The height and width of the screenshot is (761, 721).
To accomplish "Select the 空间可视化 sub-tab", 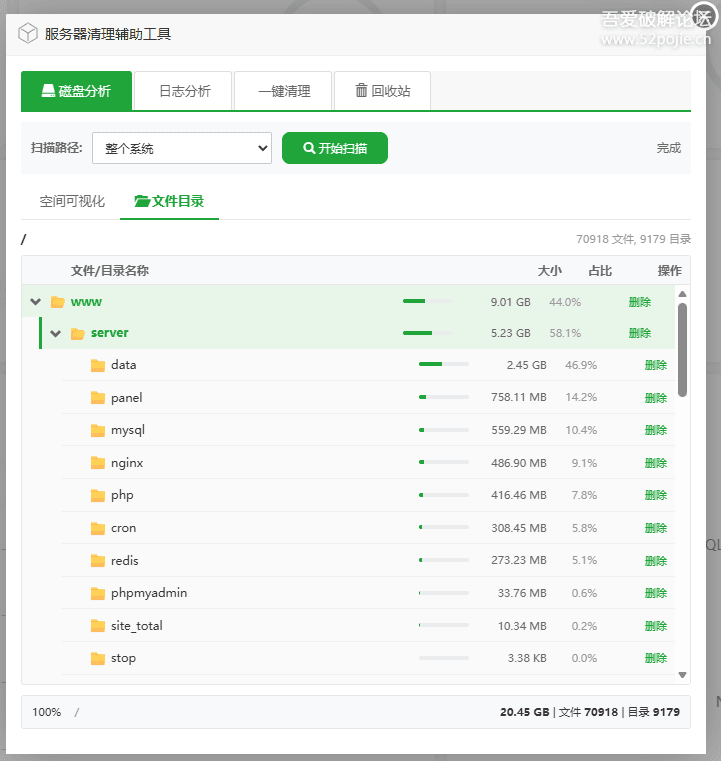I will pos(72,201).
